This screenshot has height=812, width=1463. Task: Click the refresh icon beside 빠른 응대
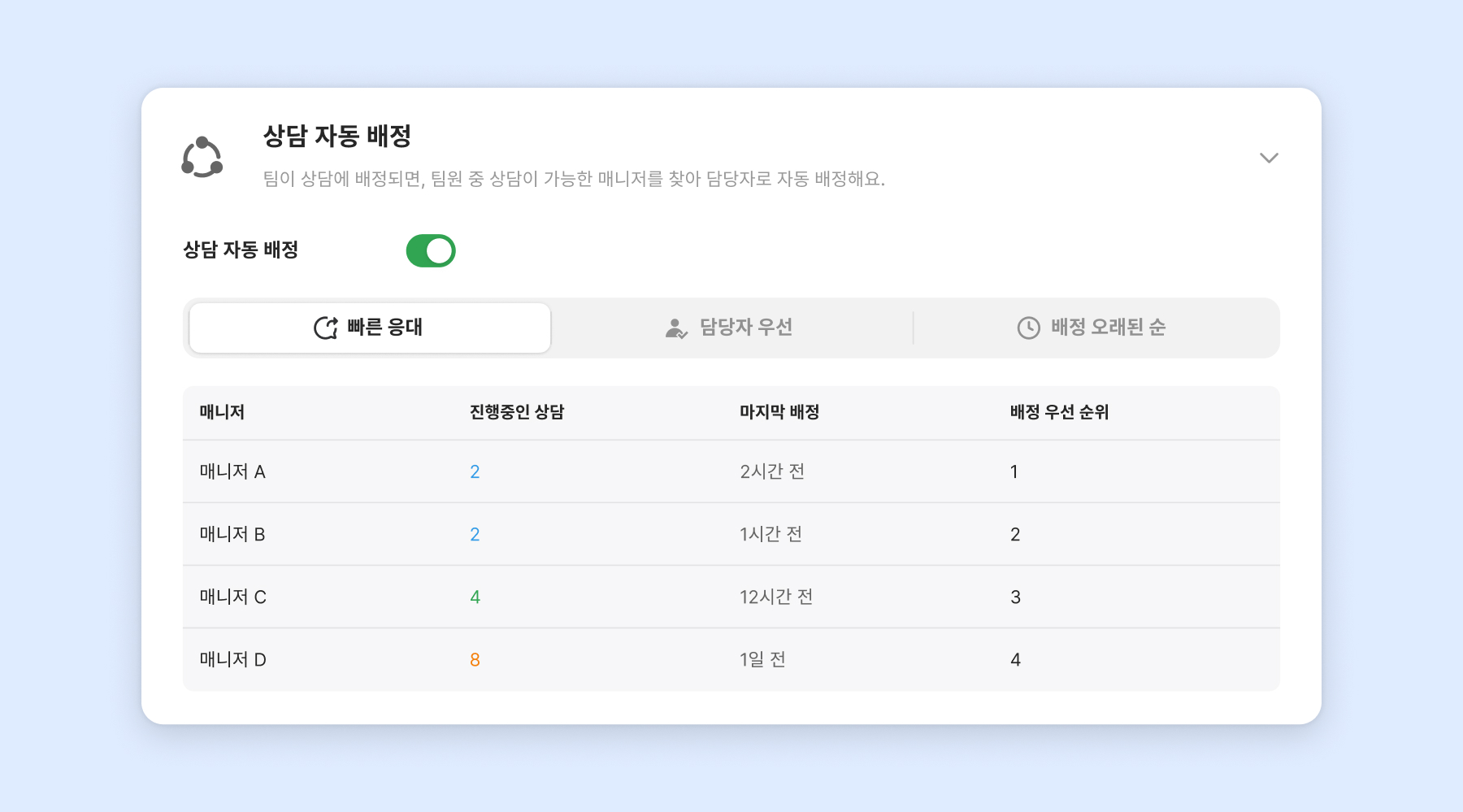click(x=326, y=328)
